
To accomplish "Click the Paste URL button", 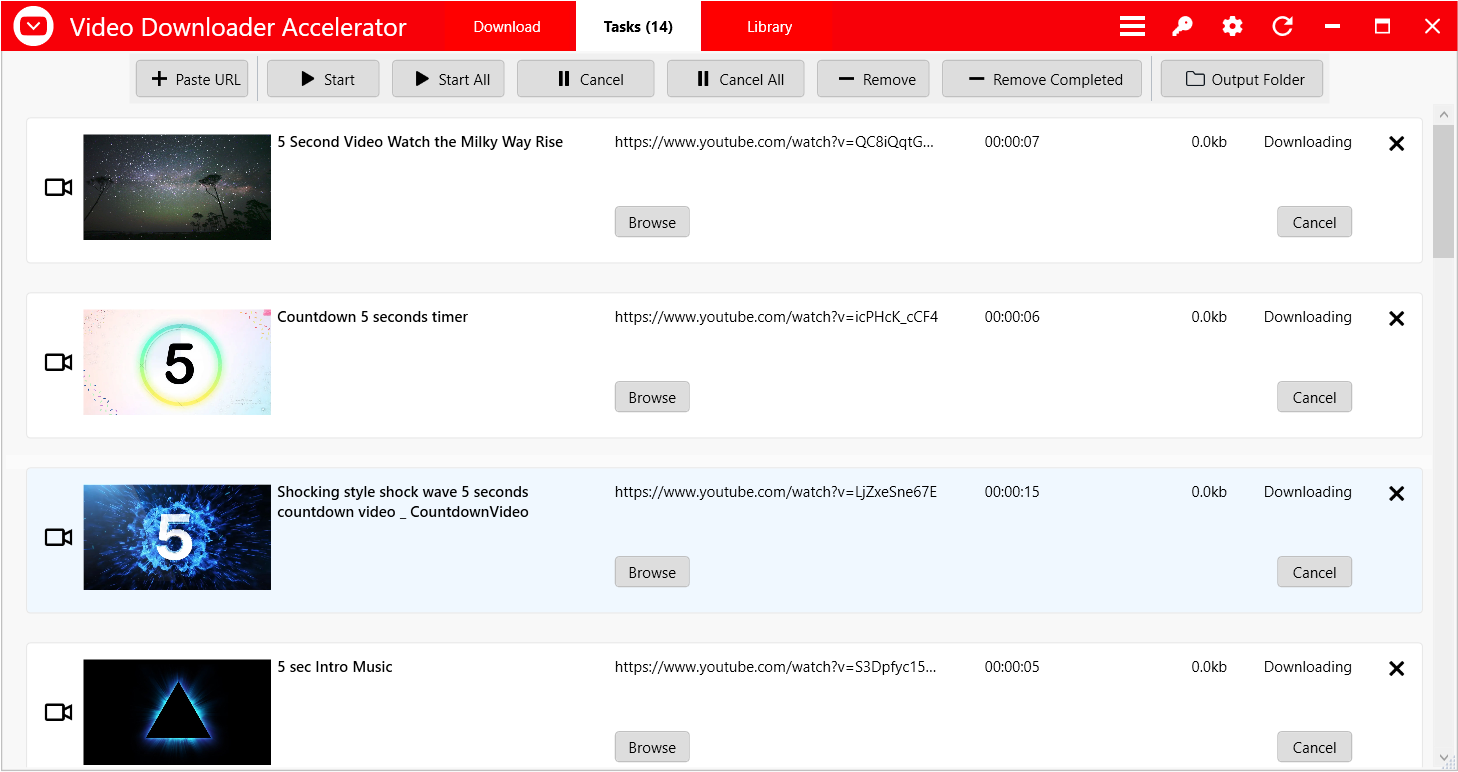I will click(x=191, y=79).
